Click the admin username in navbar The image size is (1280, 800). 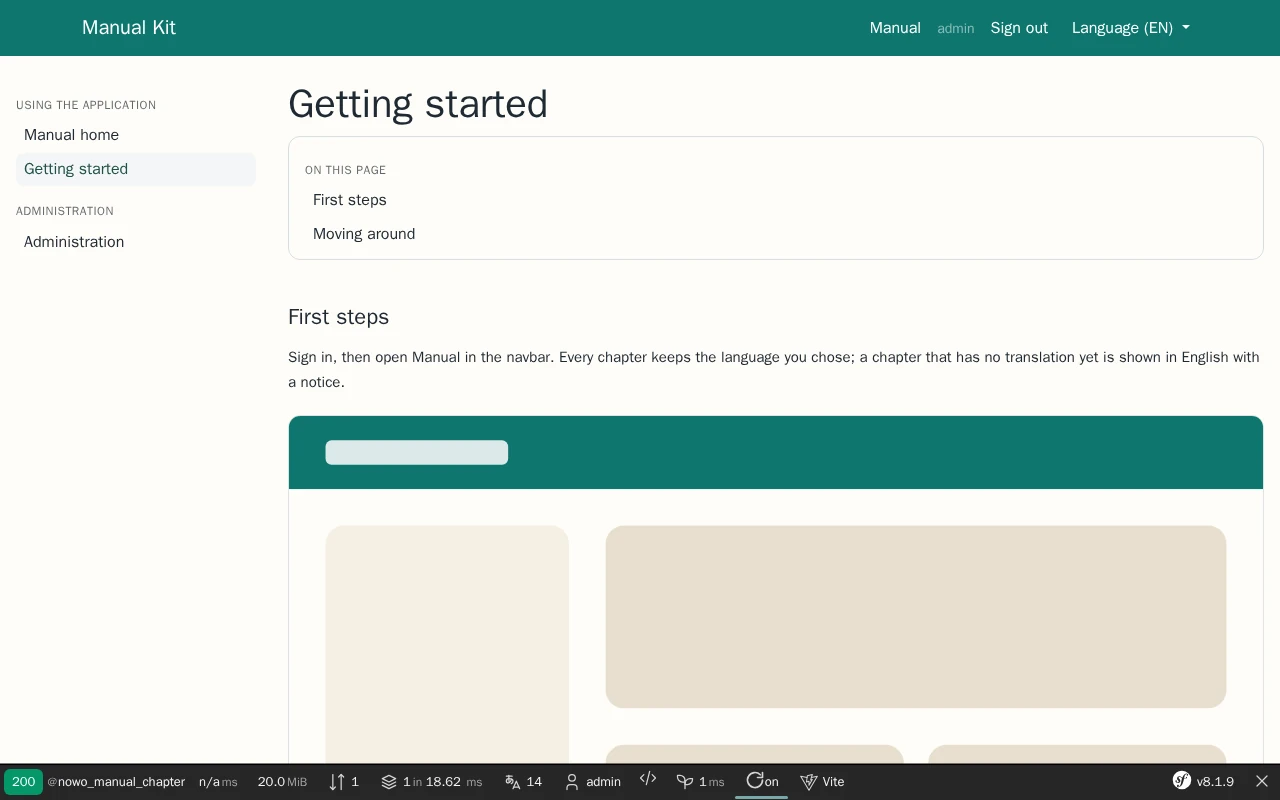click(x=956, y=28)
